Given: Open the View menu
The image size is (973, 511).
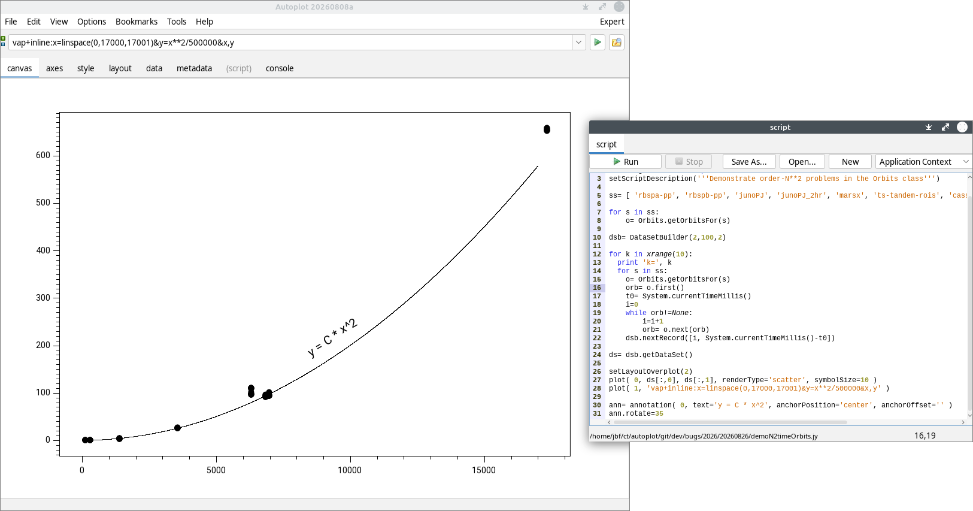Looking at the screenshot, I should tap(59, 21).
